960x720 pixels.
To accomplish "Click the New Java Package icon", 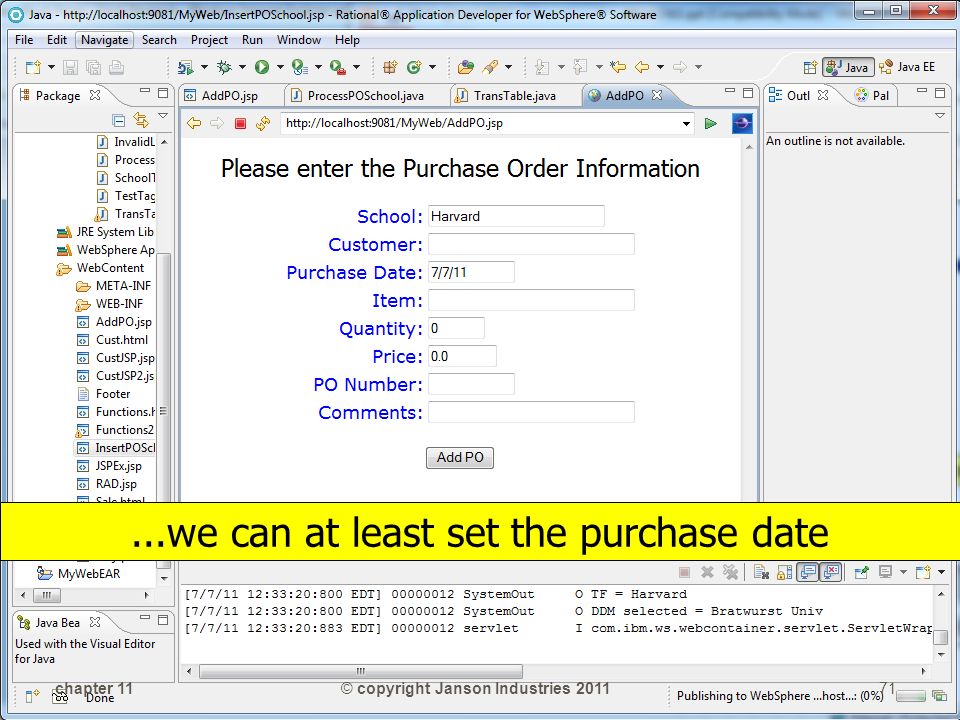I will 390,67.
